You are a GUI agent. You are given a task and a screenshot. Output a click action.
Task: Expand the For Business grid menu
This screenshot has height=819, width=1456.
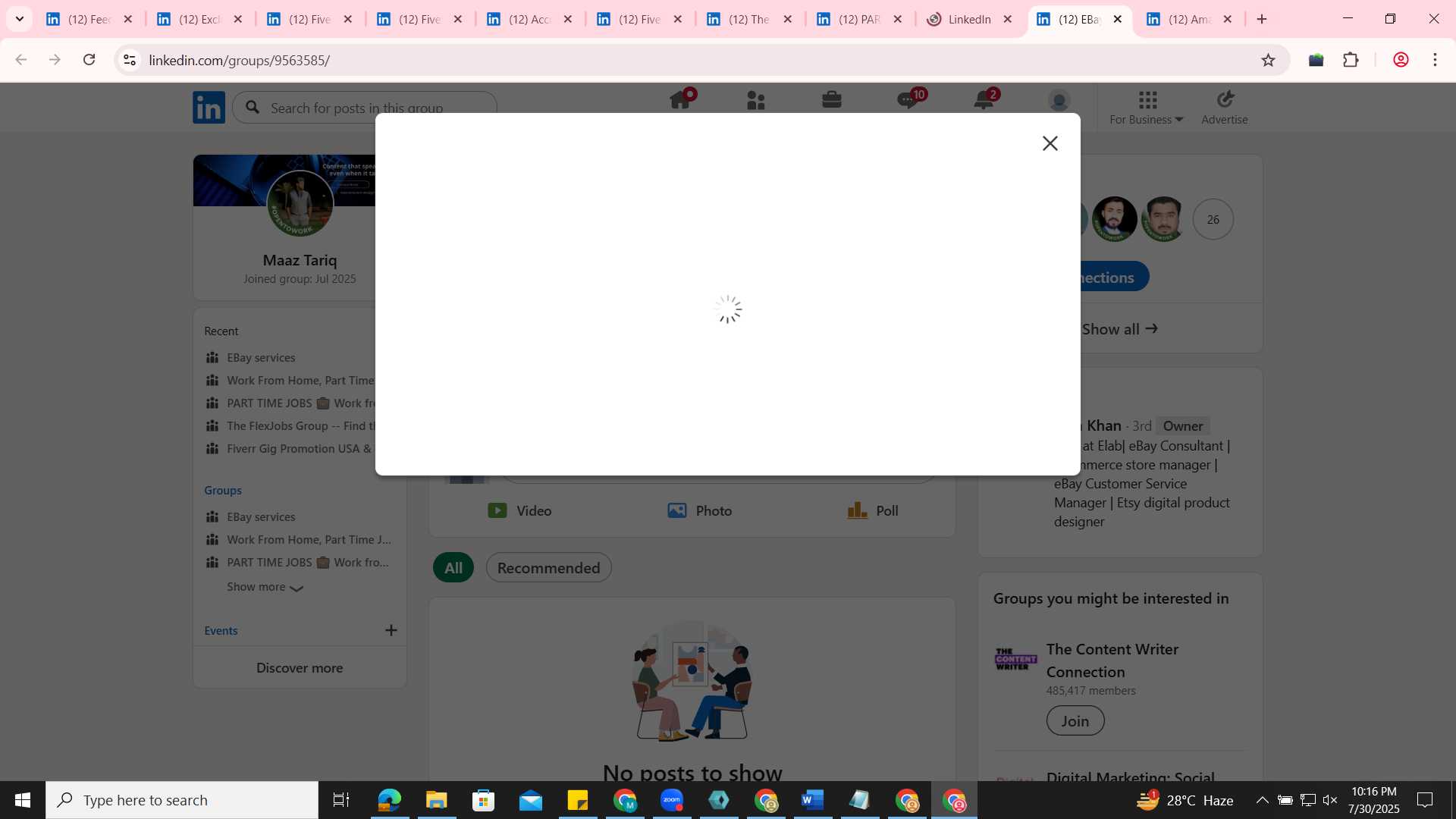click(x=1147, y=108)
